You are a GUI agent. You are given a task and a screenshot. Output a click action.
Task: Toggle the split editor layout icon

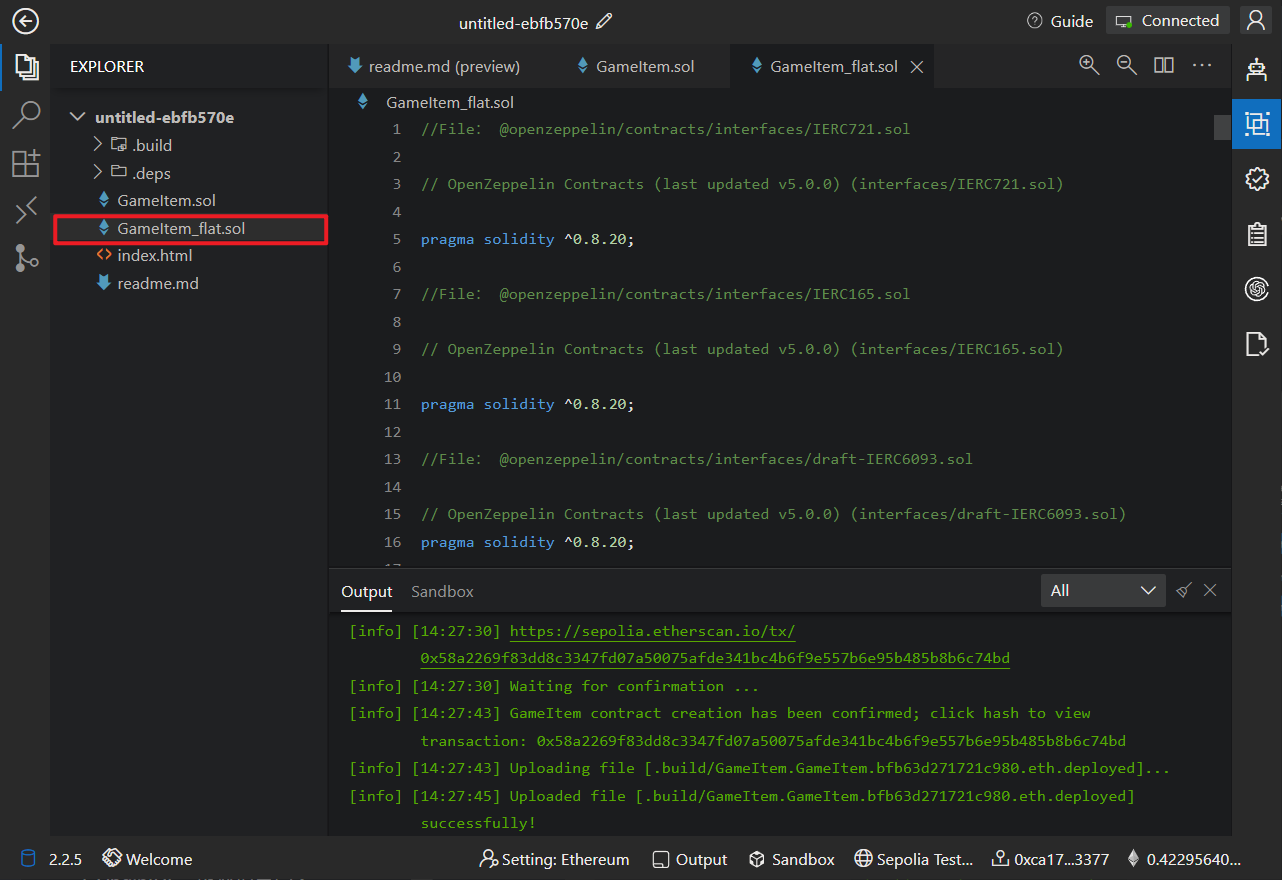coord(1164,65)
